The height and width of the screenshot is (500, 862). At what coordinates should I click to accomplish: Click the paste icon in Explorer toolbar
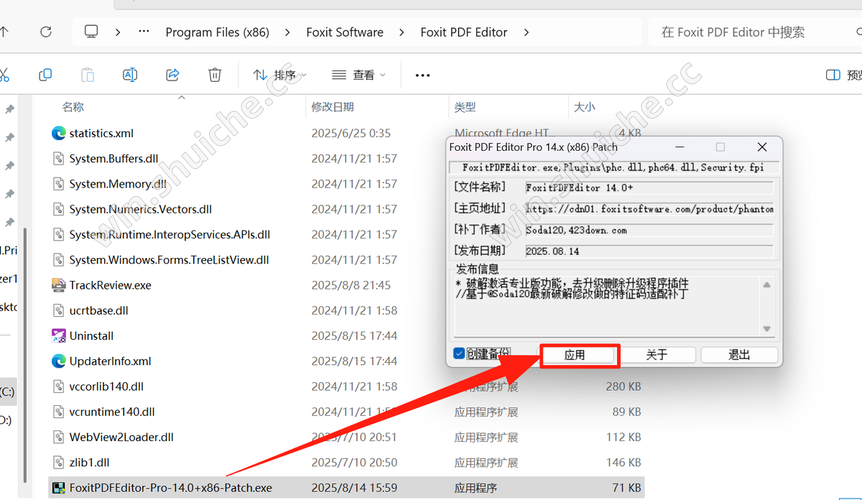pos(87,75)
